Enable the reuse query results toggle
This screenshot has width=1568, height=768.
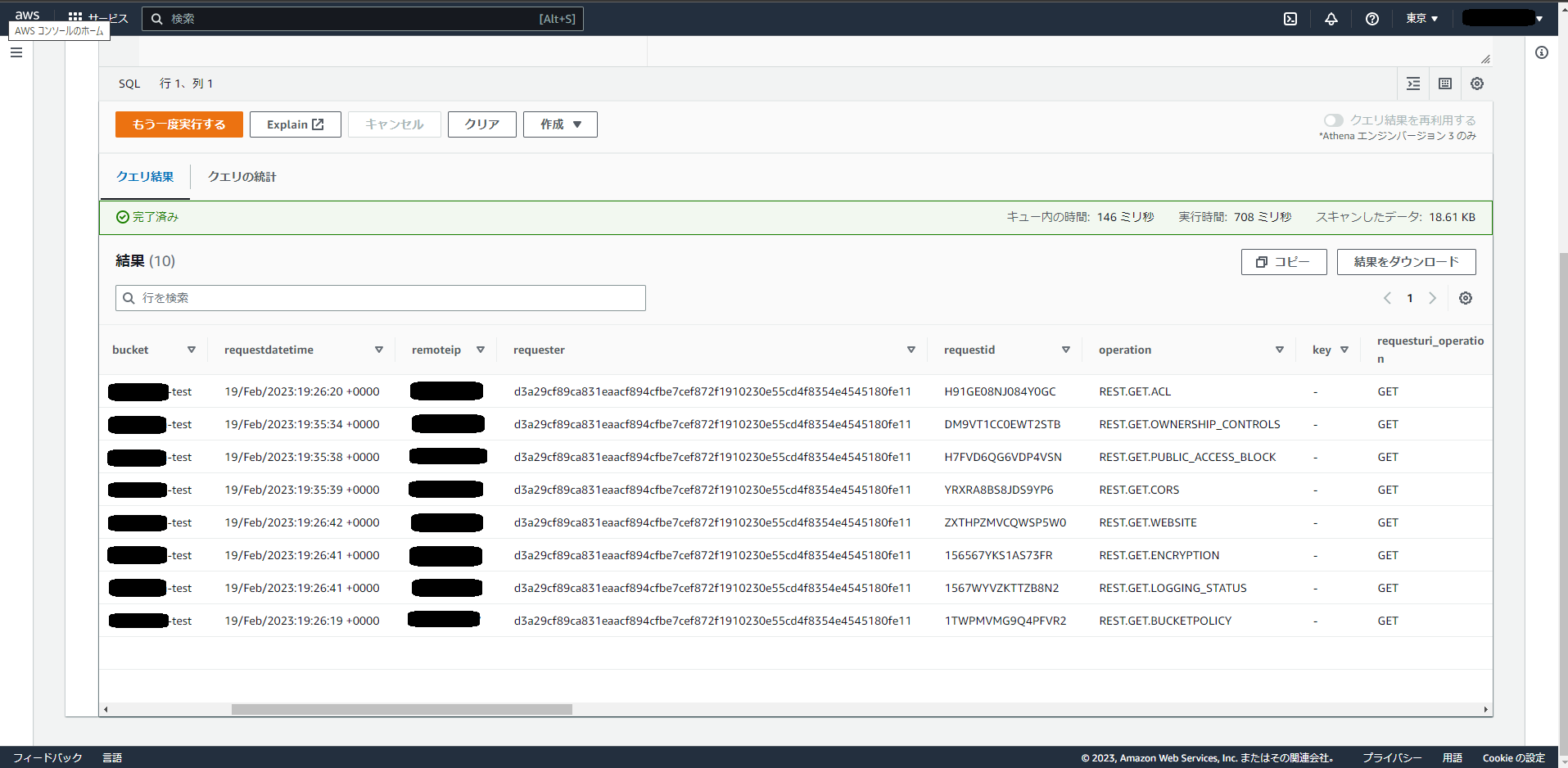click(1333, 120)
